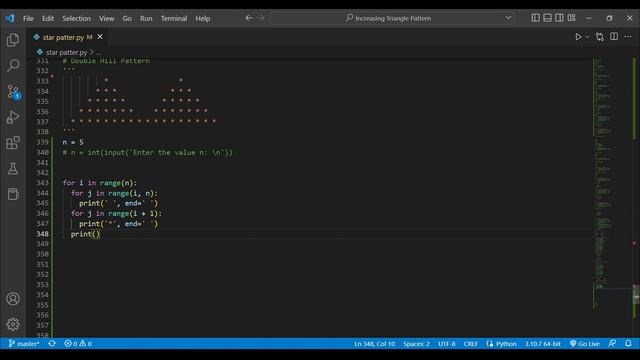Toggle the bottom panel layout icon

click(547, 18)
